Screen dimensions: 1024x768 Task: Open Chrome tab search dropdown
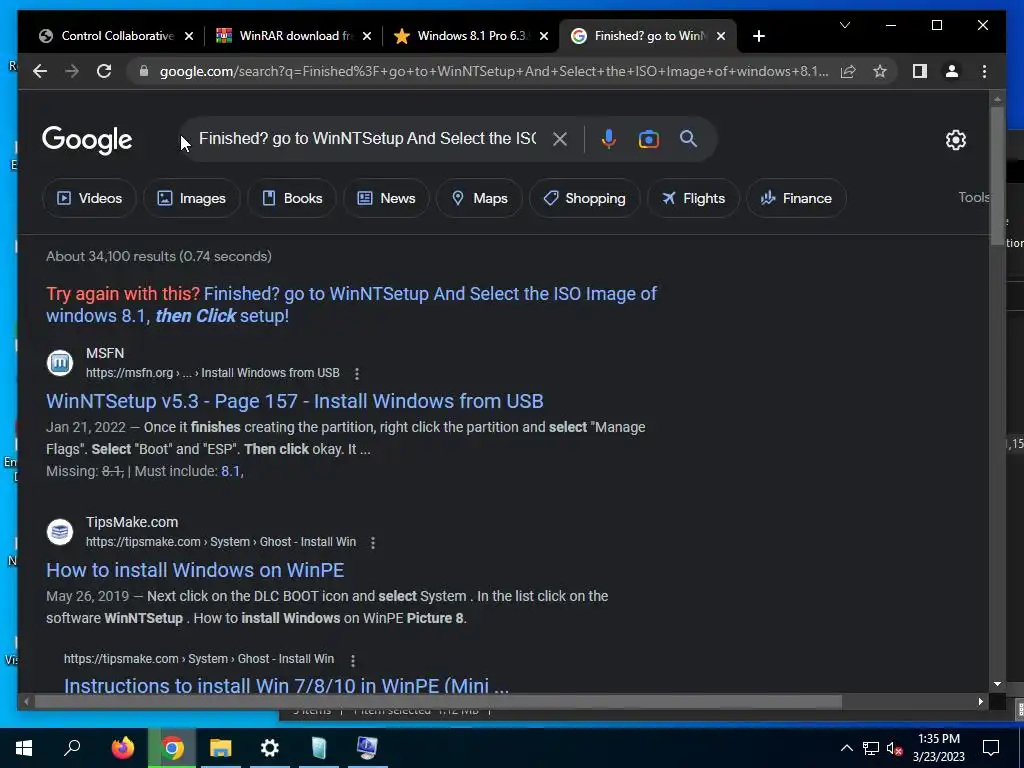point(844,25)
